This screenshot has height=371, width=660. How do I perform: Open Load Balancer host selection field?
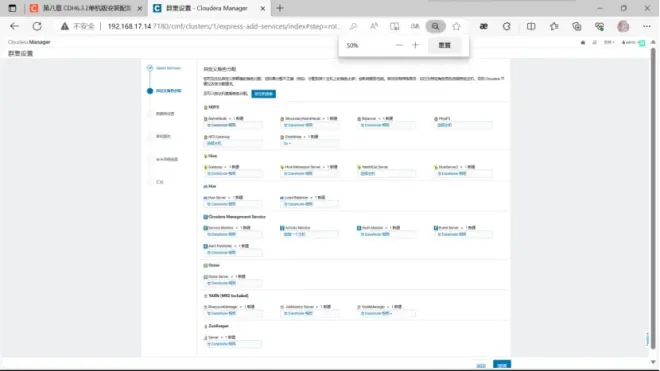(309, 204)
